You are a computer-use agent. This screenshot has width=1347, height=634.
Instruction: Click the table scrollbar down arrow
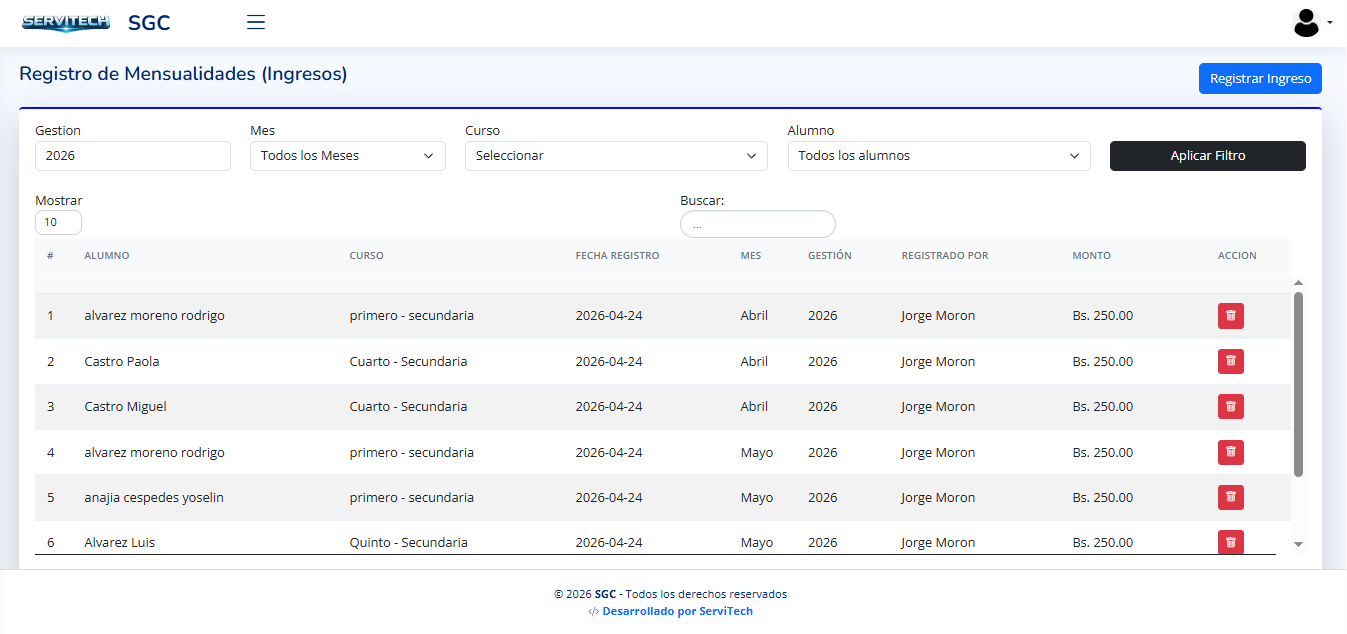[1298, 544]
